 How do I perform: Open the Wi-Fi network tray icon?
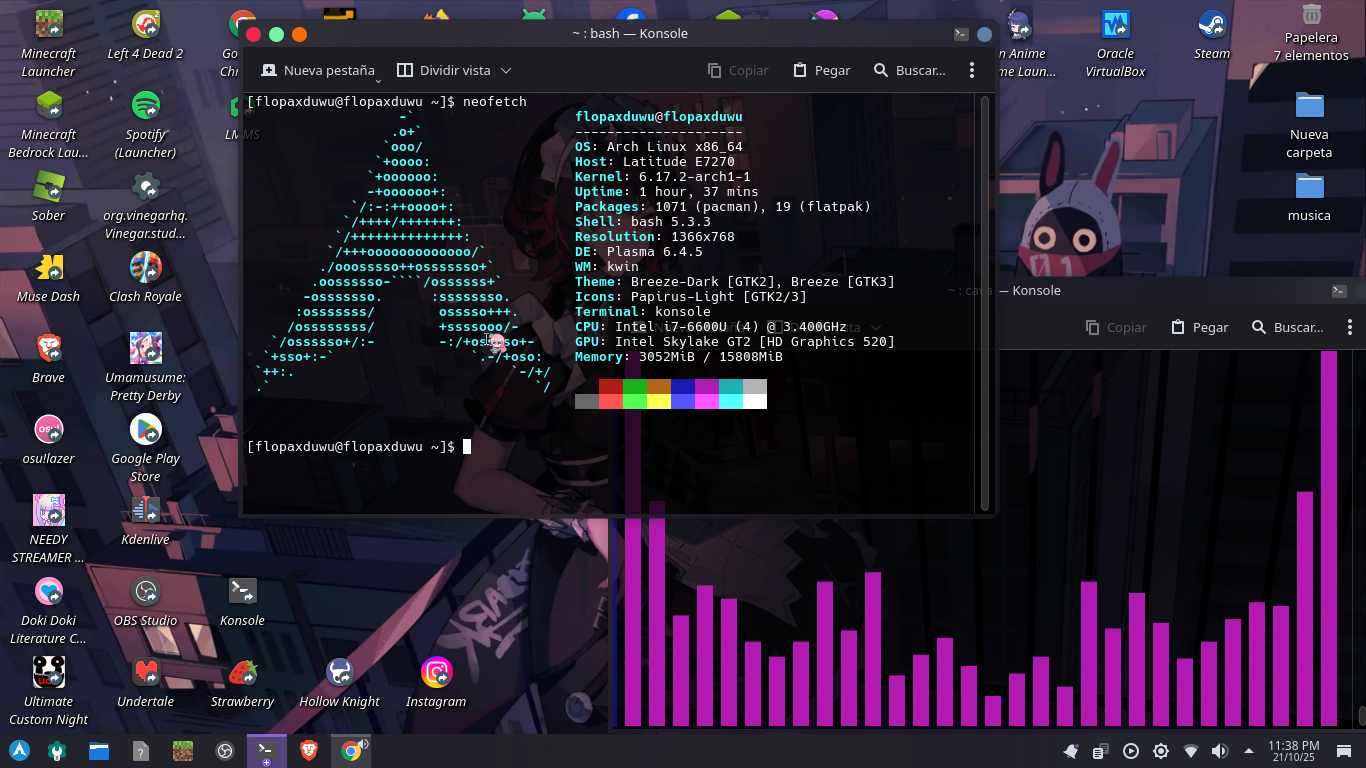point(1190,751)
